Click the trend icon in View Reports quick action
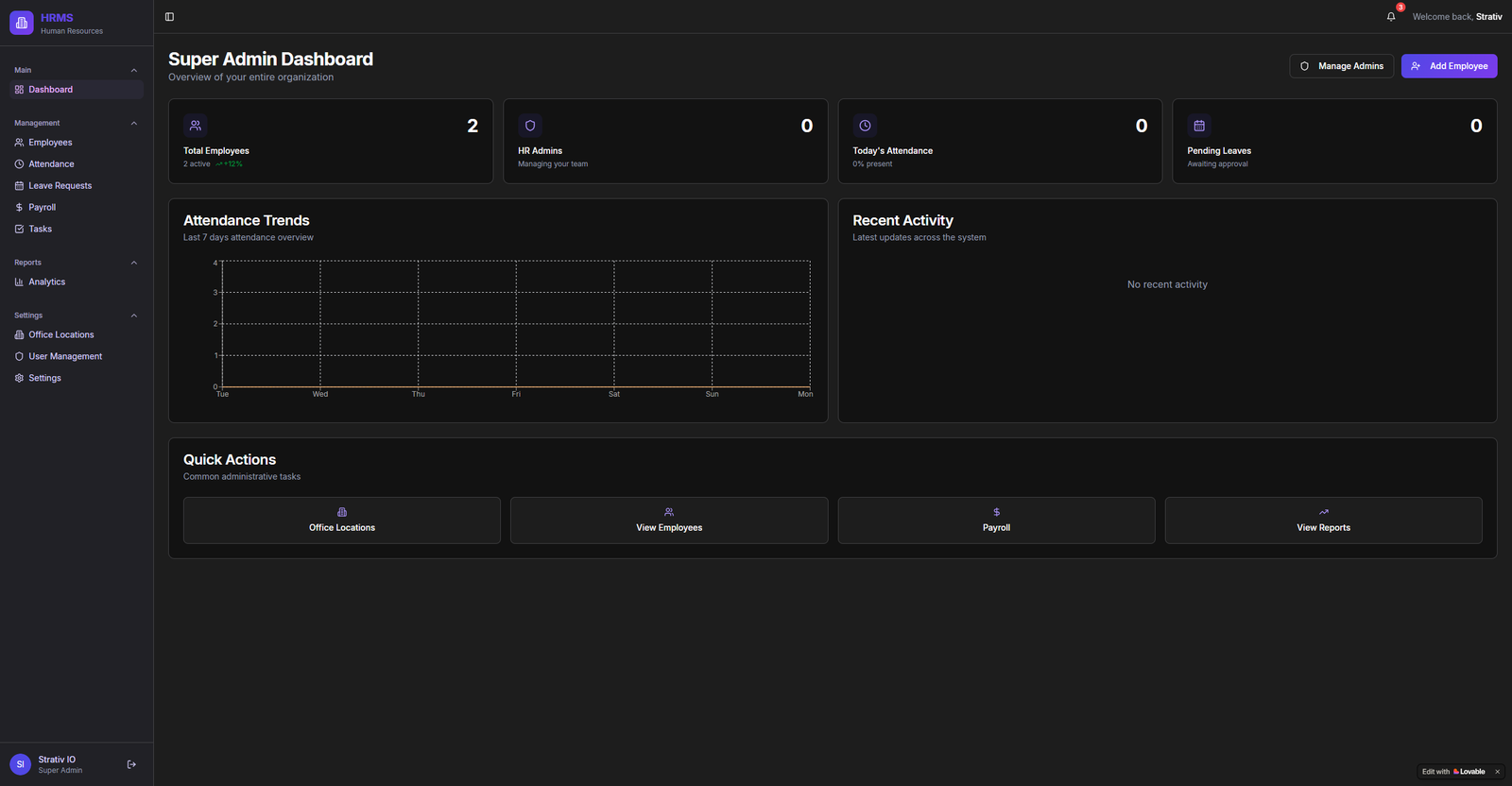This screenshot has width=1512, height=786. pyautogui.click(x=1323, y=512)
